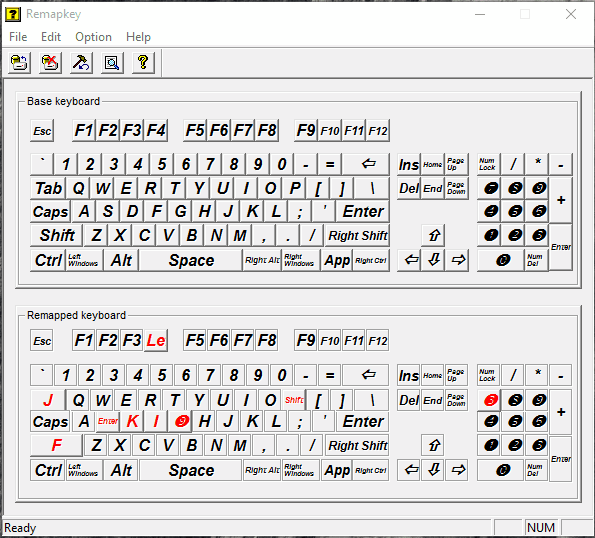Viewport: 595px width, 538px height.
Task: Click the Save and Exit toolbar icon
Action: 19,63
